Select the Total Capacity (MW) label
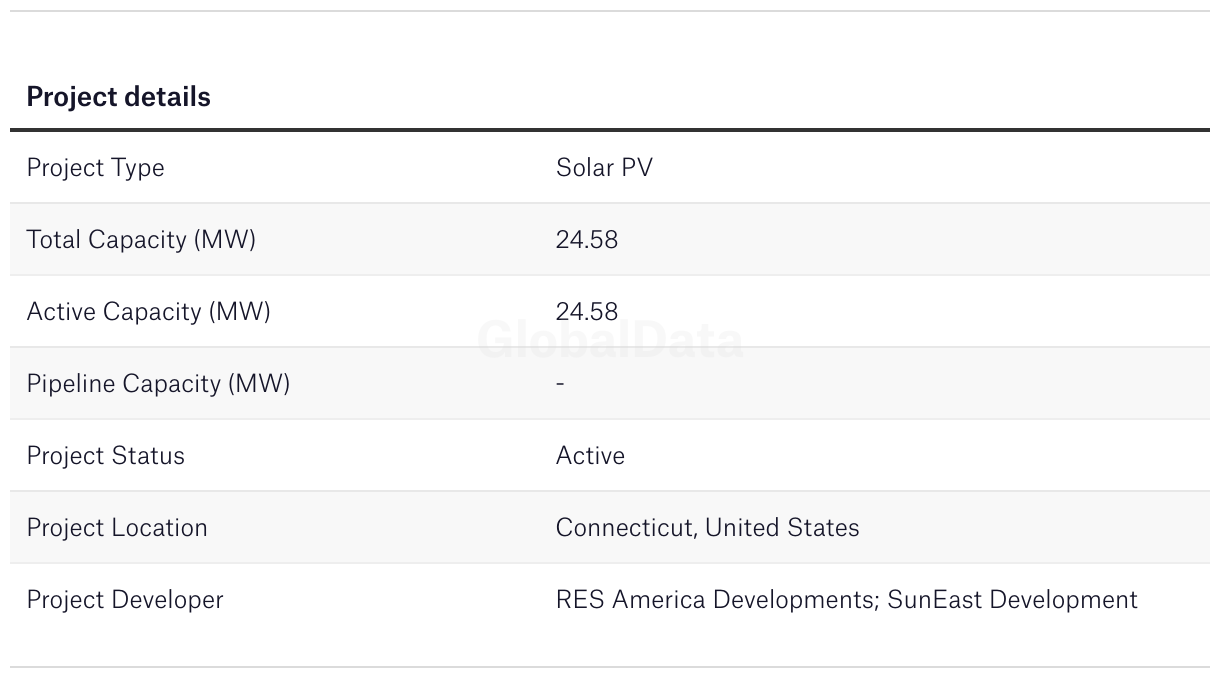 click(x=141, y=240)
